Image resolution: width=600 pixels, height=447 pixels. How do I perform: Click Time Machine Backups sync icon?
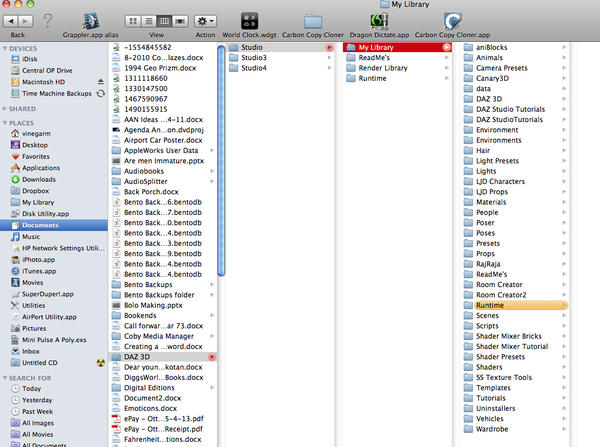(101, 93)
